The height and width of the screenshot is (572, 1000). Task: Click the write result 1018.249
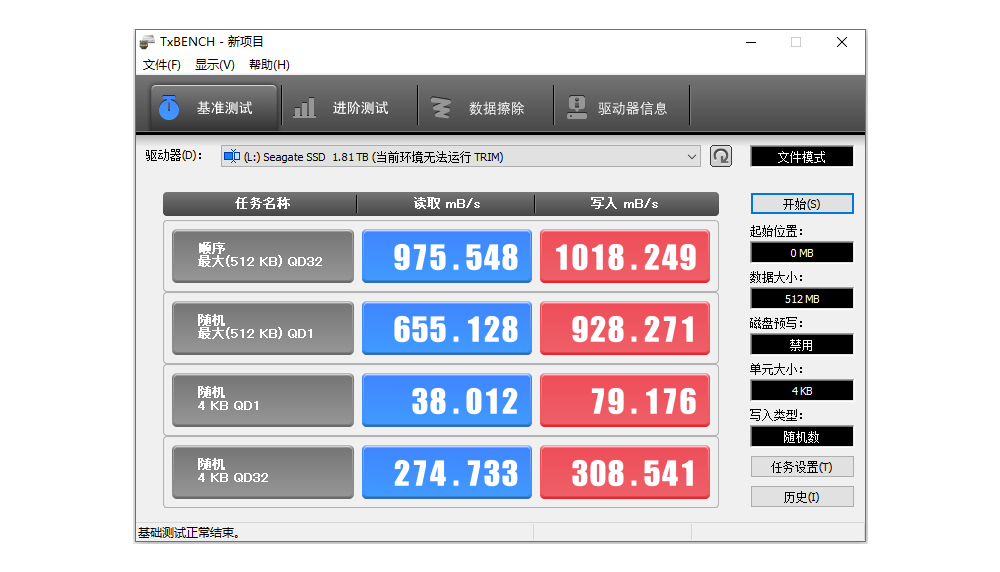coord(625,256)
